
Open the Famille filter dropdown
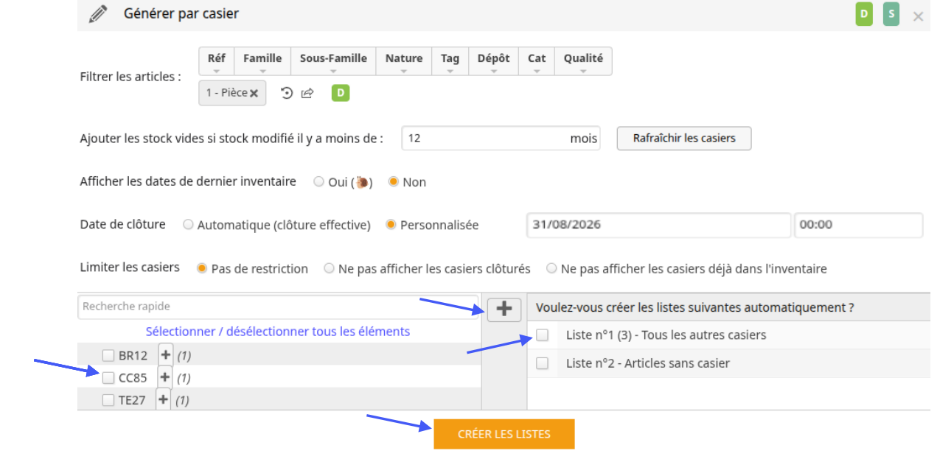pos(262,61)
